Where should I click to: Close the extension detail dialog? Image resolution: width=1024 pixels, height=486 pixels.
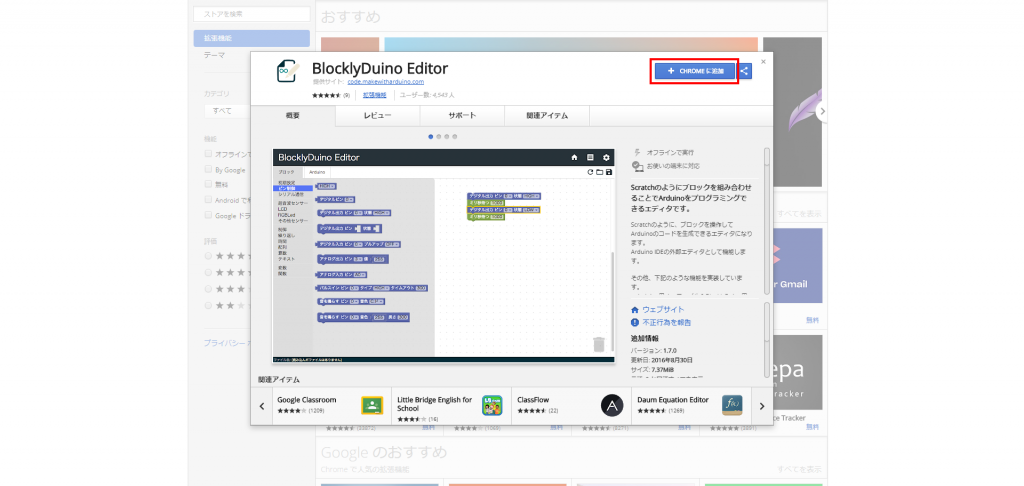click(763, 61)
